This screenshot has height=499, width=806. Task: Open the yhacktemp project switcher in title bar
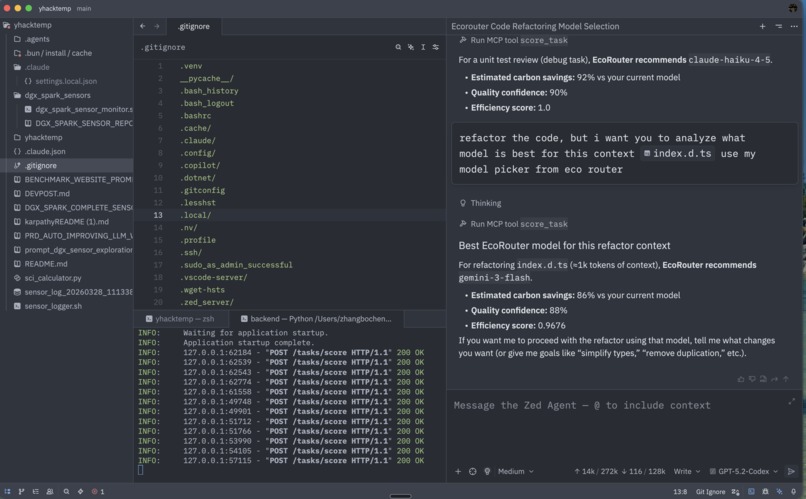54,8
